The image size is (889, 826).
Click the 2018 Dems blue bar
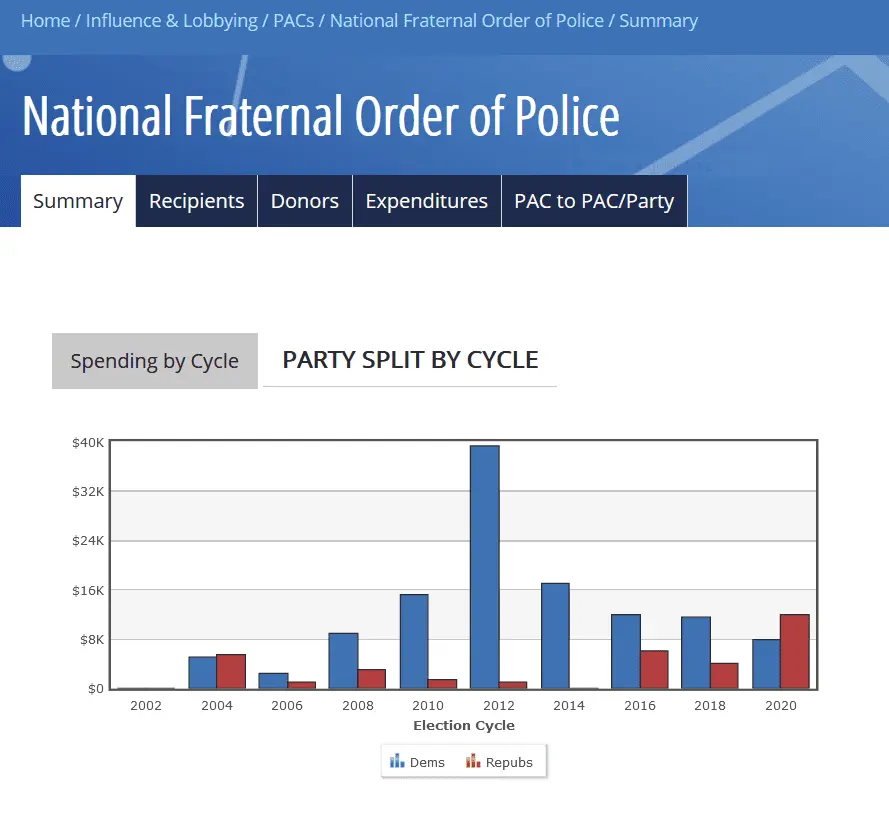pos(696,653)
